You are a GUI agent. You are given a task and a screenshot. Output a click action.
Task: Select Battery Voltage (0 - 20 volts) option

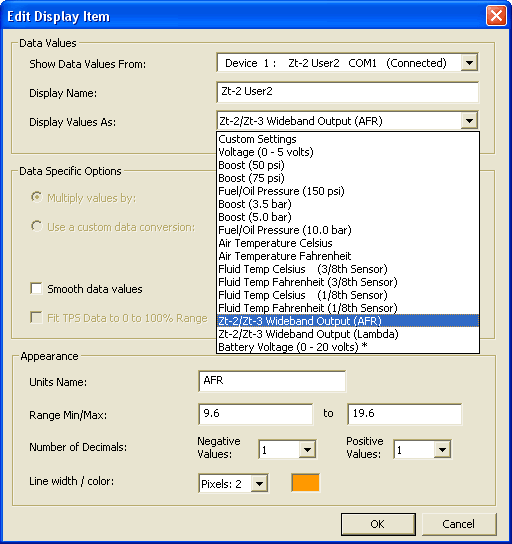pos(348,347)
